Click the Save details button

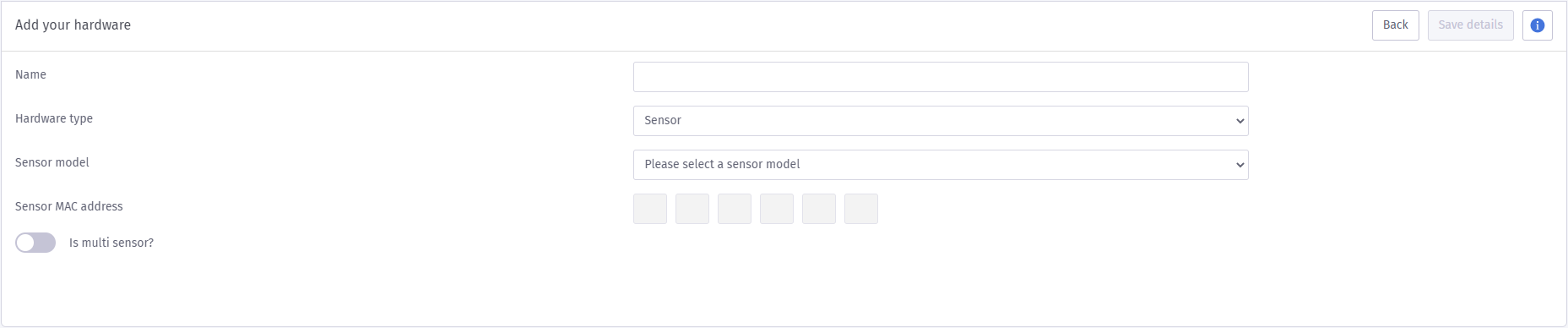(1470, 25)
